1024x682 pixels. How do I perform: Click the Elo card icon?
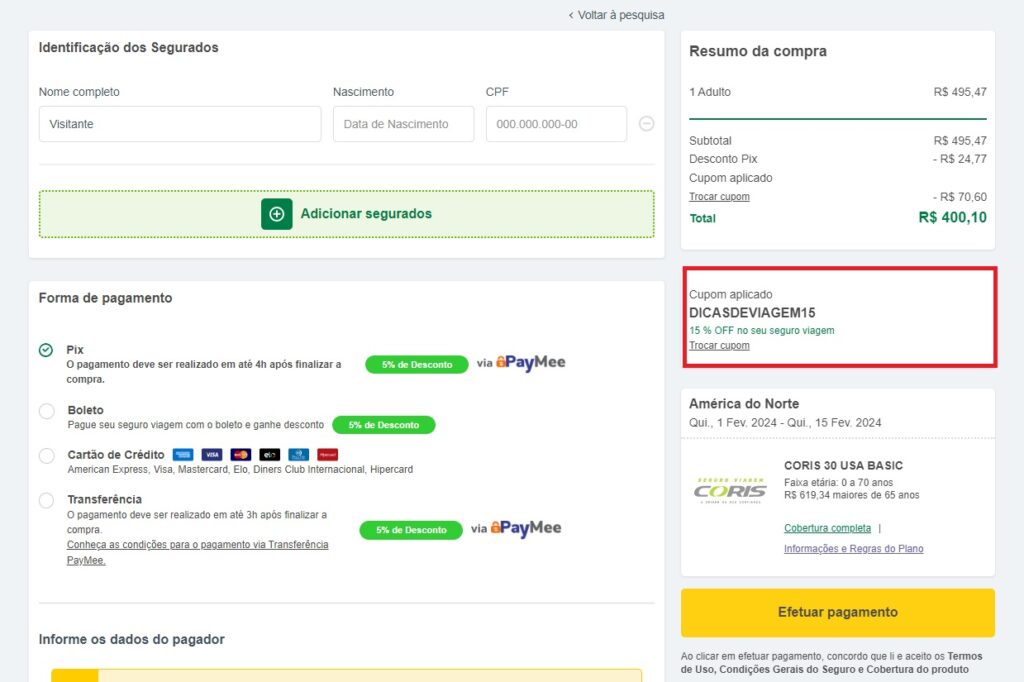270,455
